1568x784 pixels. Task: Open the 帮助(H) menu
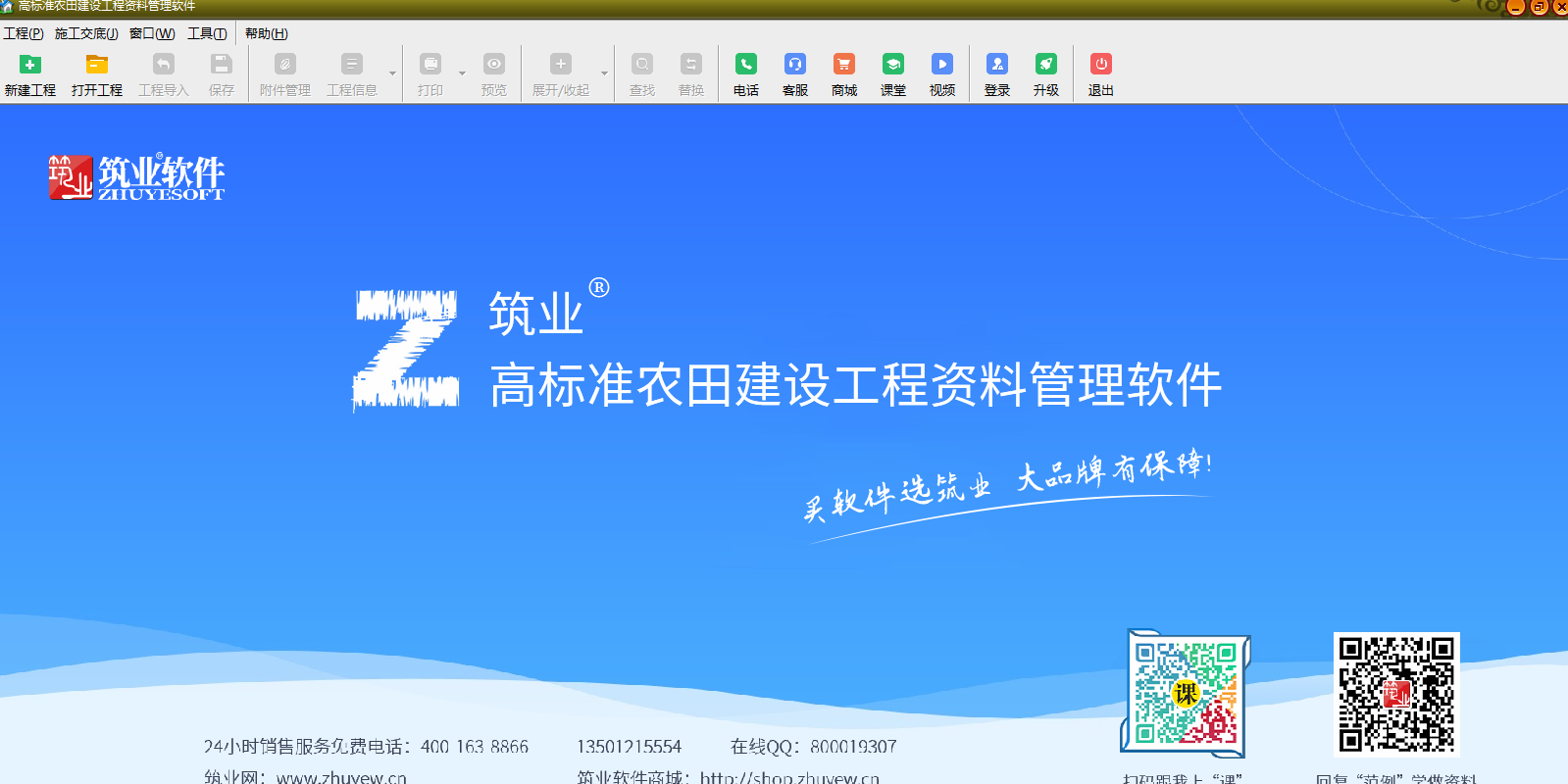point(267,33)
